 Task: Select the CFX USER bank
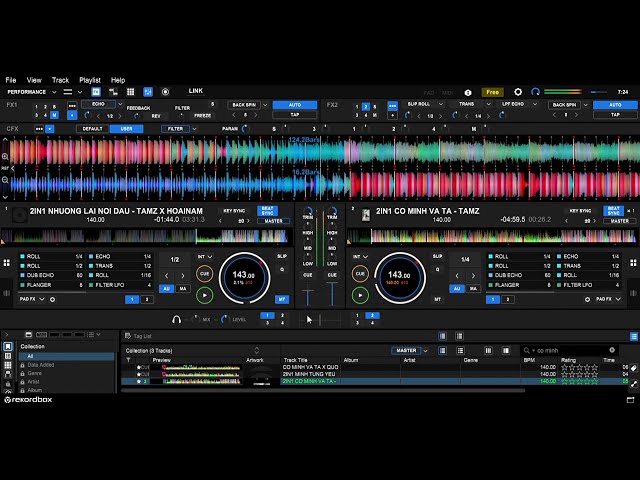[127, 129]
